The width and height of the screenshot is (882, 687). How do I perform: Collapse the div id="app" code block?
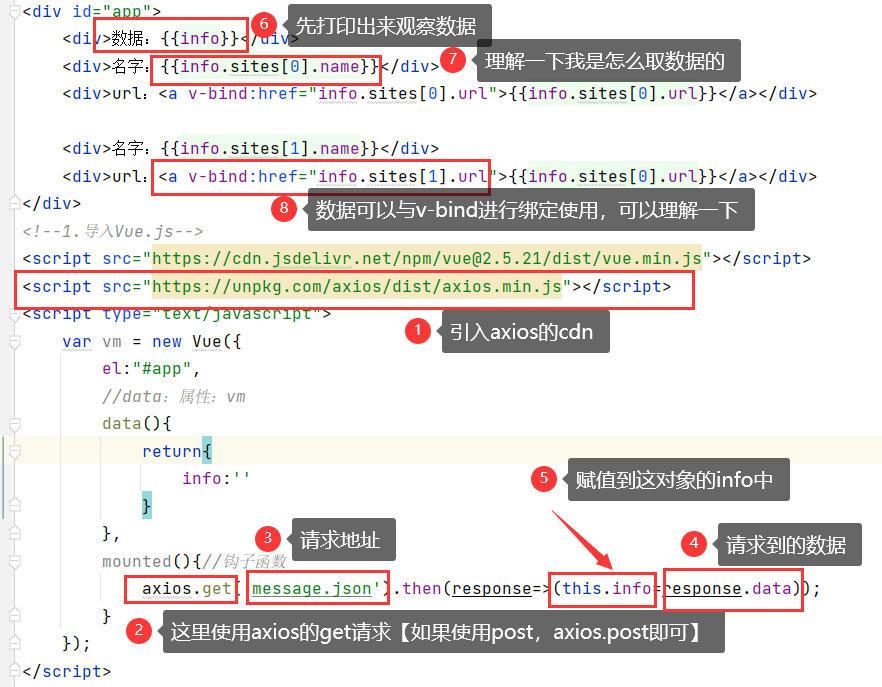[13, 12]
